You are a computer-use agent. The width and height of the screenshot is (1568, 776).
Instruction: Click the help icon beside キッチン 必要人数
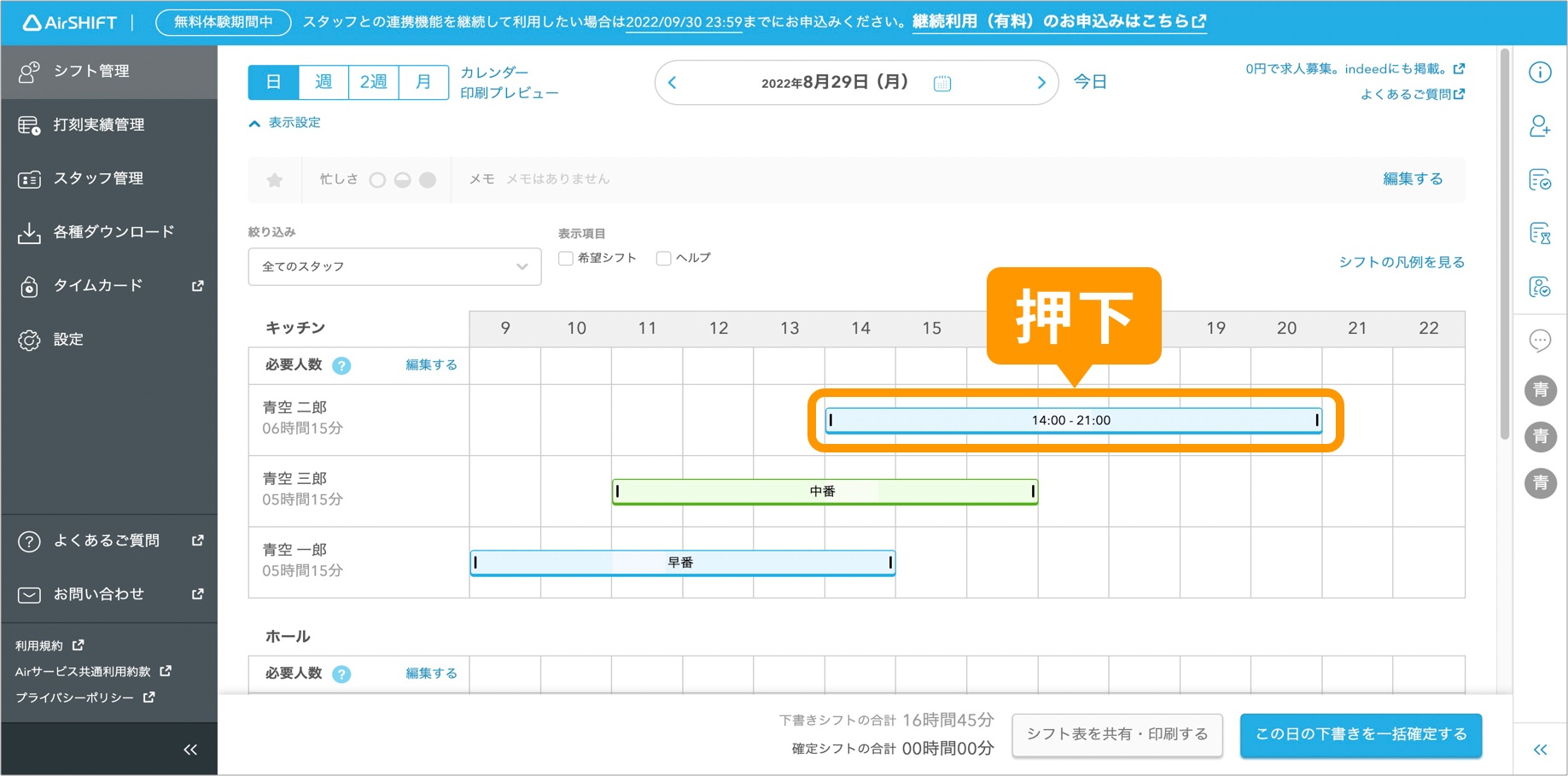[341, 365]
